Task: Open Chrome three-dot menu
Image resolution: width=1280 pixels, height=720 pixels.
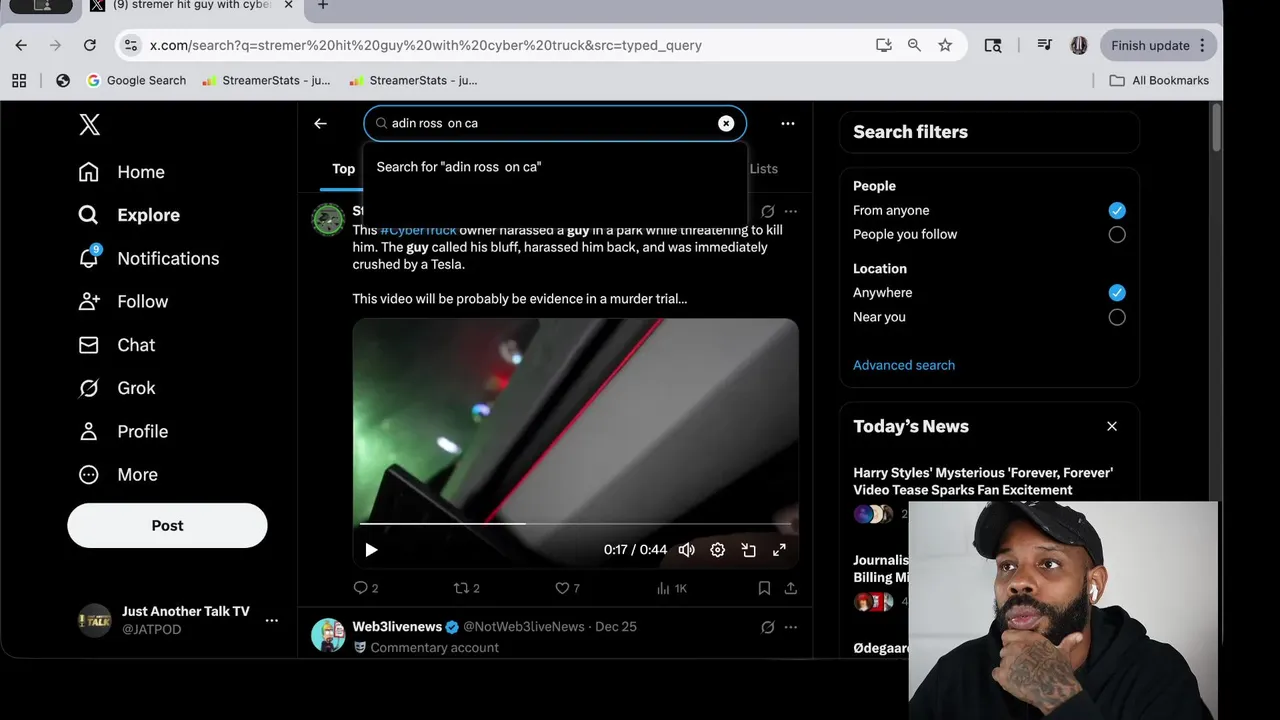Action: click(x=1202, y=45)
